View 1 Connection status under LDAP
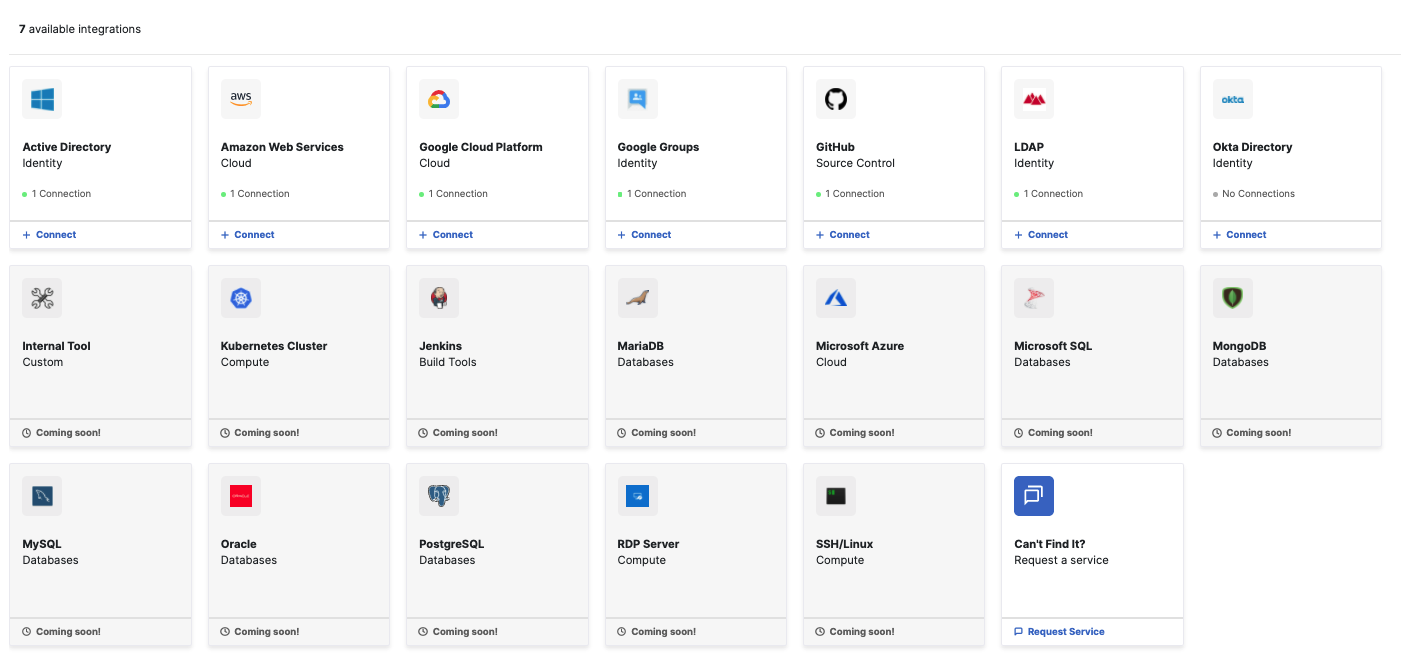The width and height of the screenshot is (1401, 661). click(x=1049, y=194)
